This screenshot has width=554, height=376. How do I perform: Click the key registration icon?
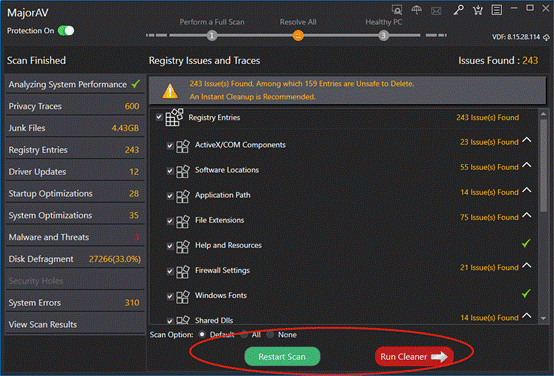pos(459,10)
